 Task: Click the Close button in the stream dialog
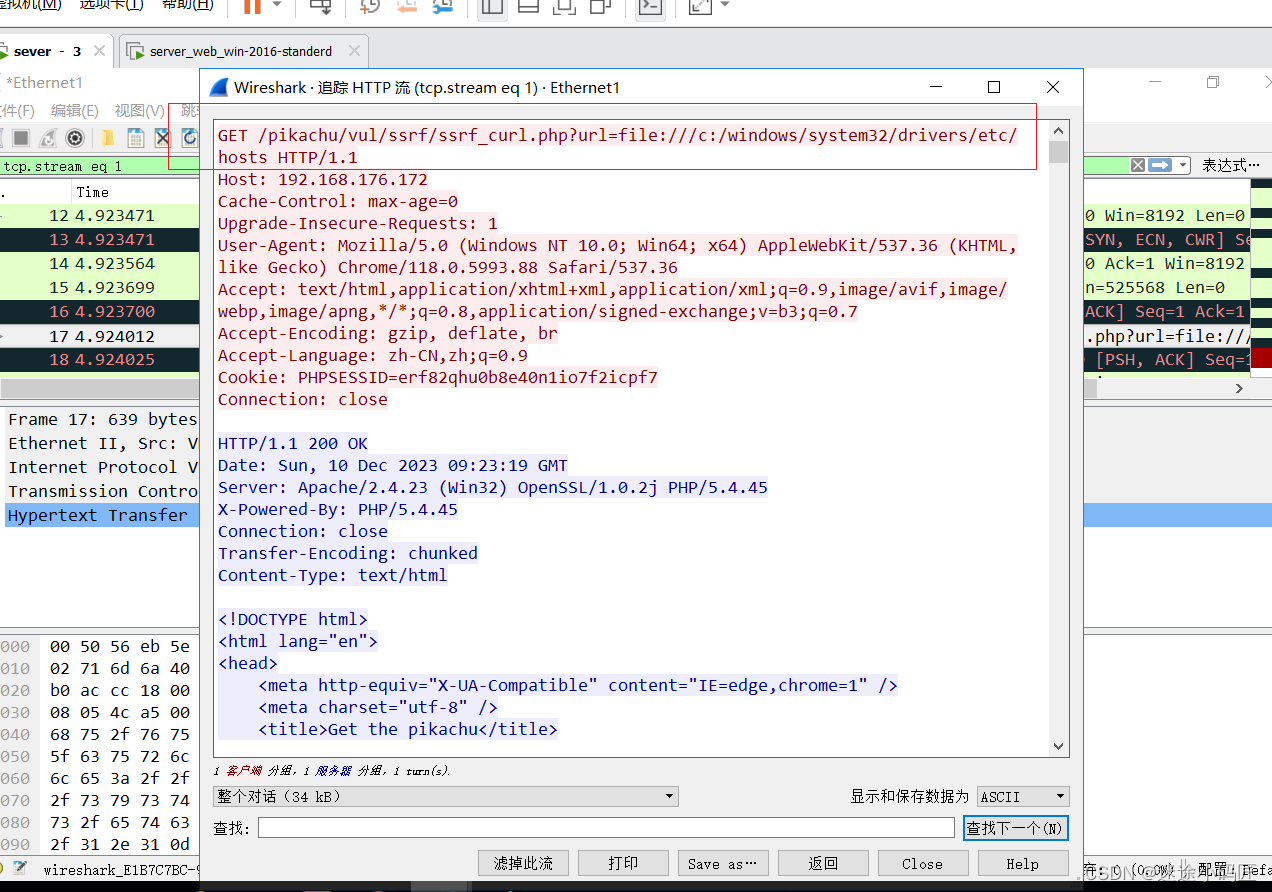(x=922, y=863)
